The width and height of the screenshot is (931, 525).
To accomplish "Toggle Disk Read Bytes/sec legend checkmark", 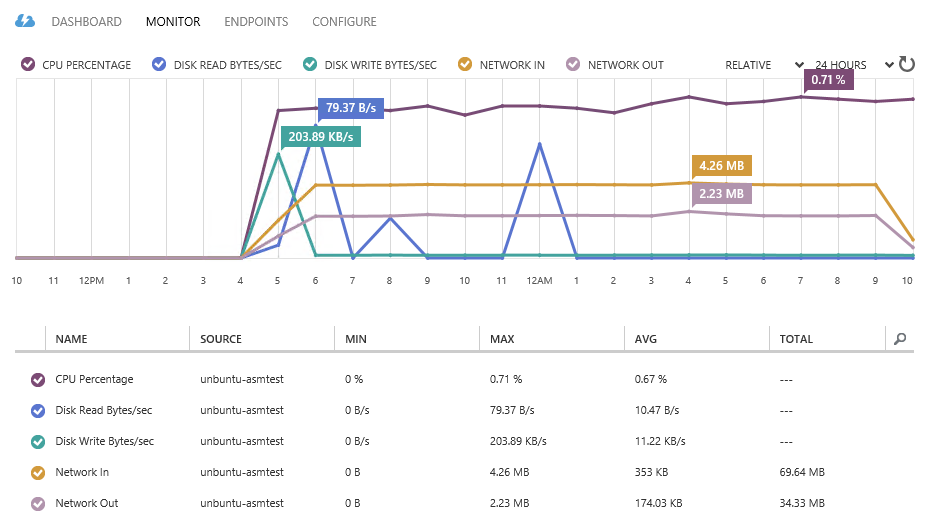I will click(159, 65).
